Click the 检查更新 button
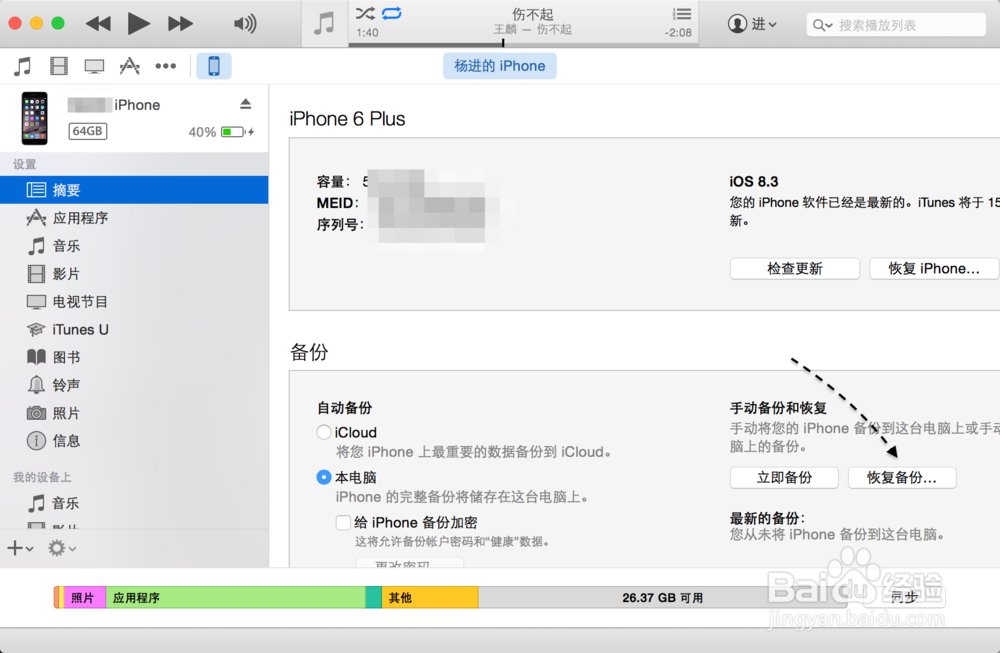Image resolution: width=1000 pixels, height=653 pixels. tap(795, 268)
